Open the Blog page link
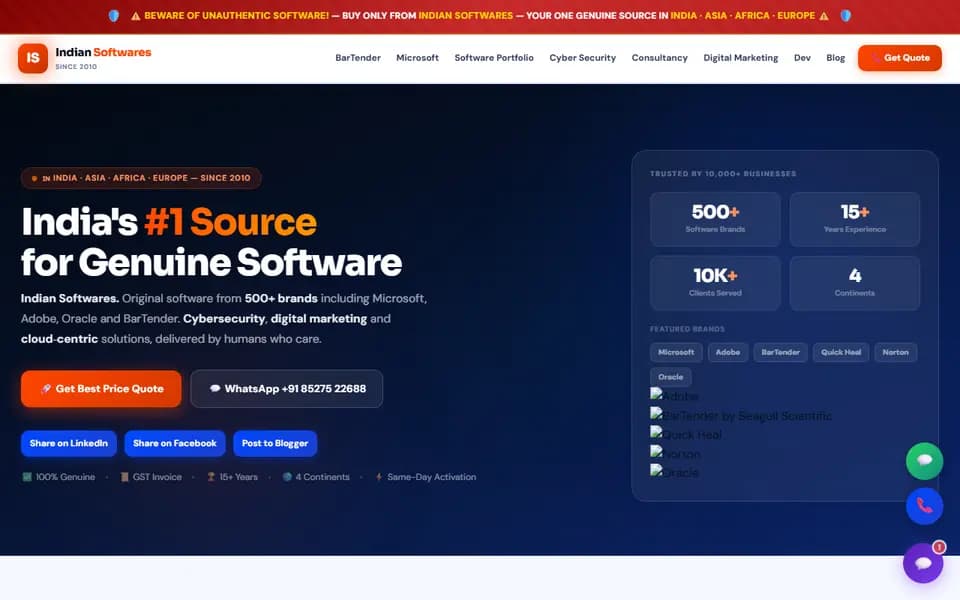Image resolution: width=960 pixels, height=600 pixels. coord(836,58)
